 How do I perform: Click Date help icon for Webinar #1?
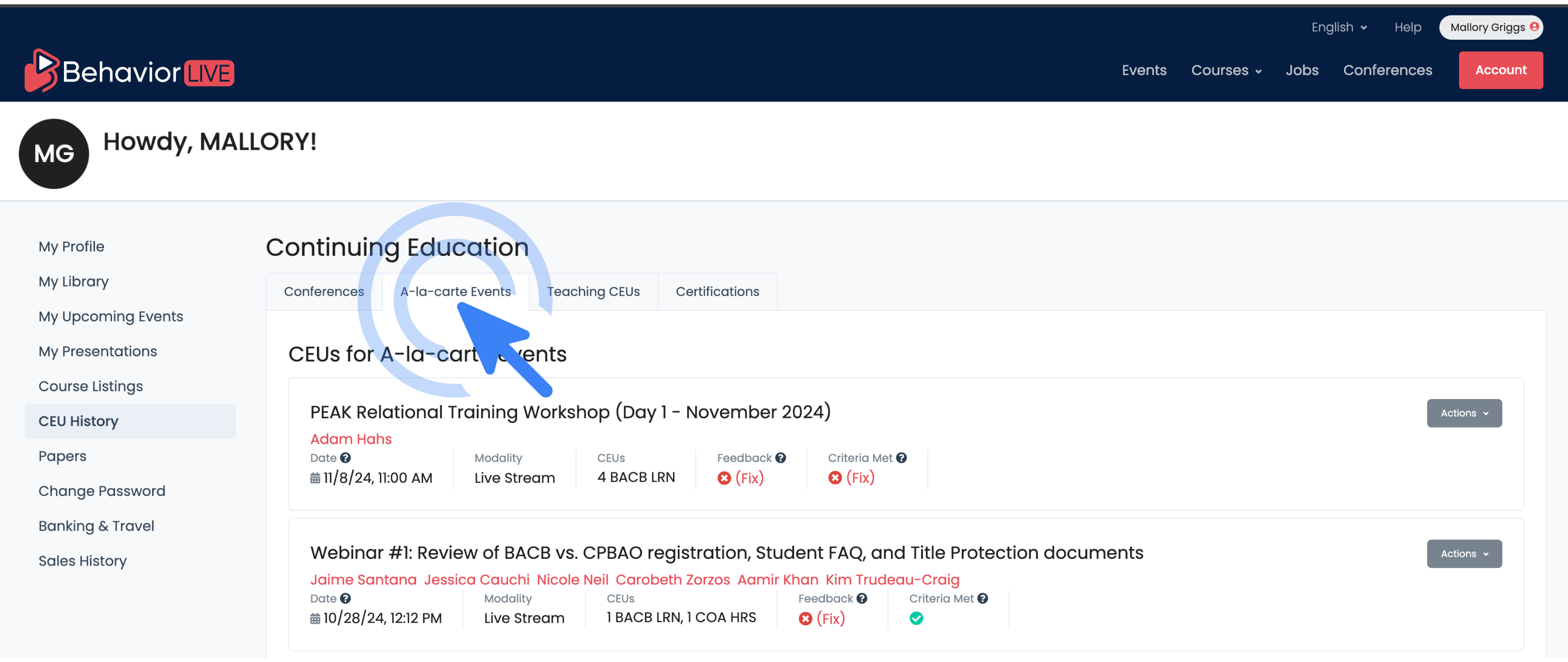coord(345,599)
